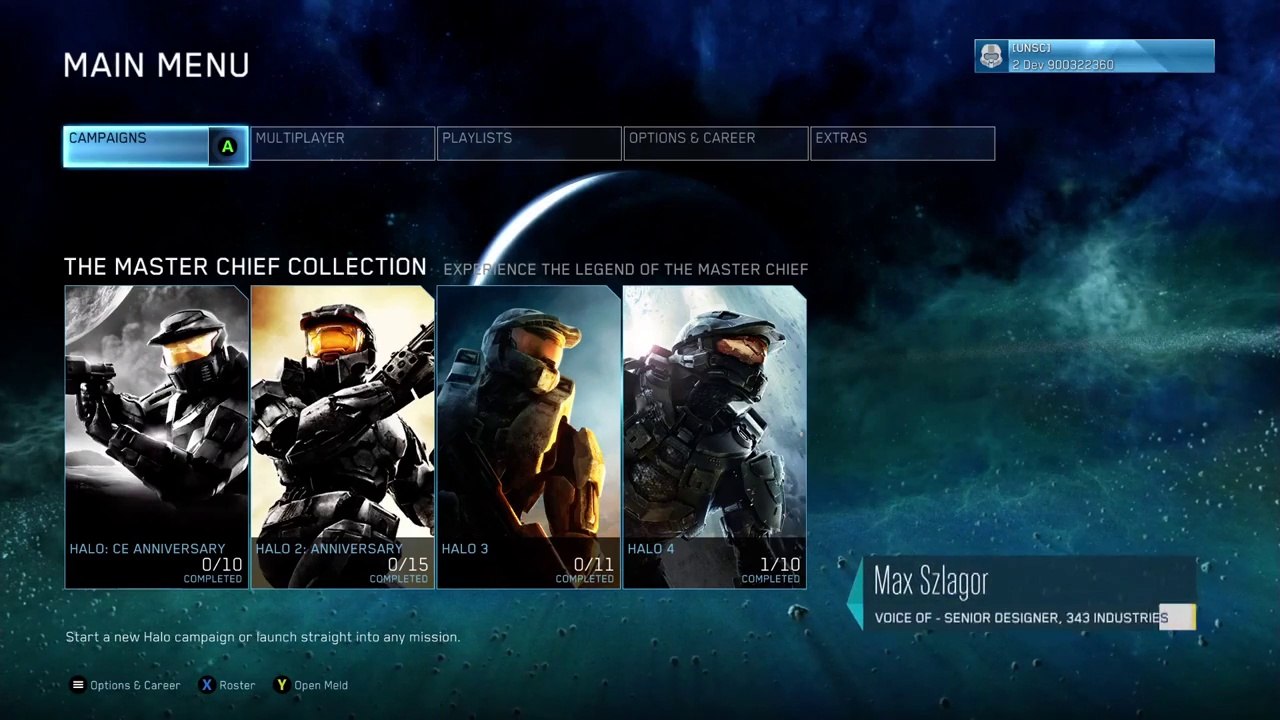Image resolution: width=1280 pixels, height=720 pixels.
Task: Go to the Extras tab
Action: (902, 143)
